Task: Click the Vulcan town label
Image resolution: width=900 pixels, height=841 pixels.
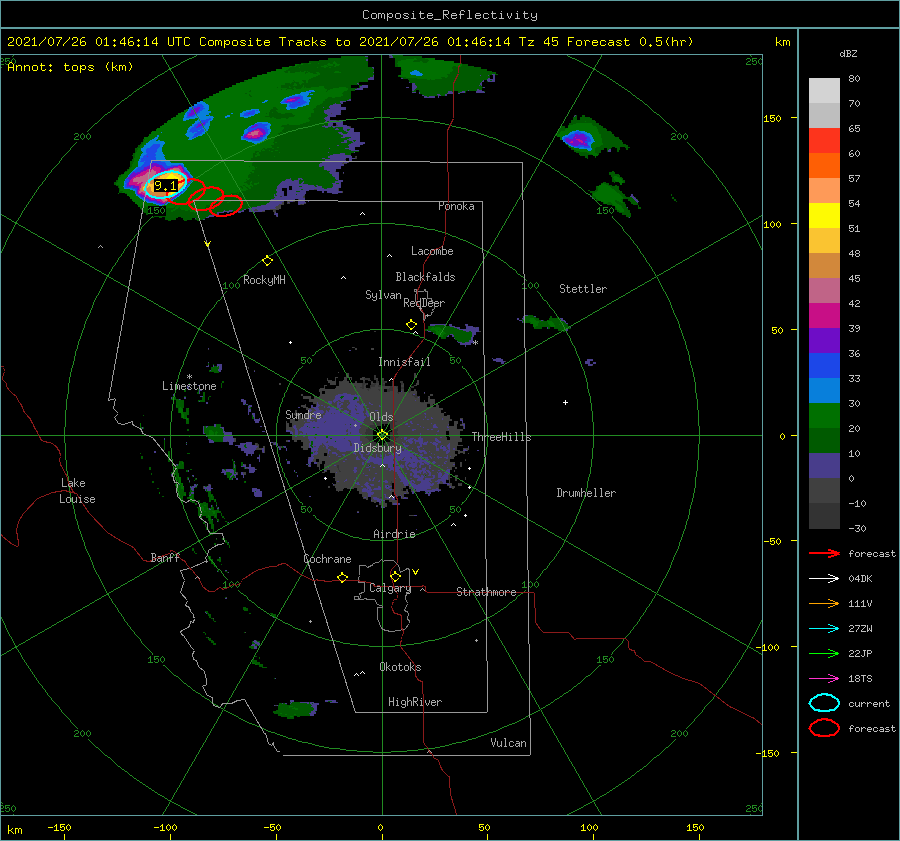Action: tap(508, 743)
